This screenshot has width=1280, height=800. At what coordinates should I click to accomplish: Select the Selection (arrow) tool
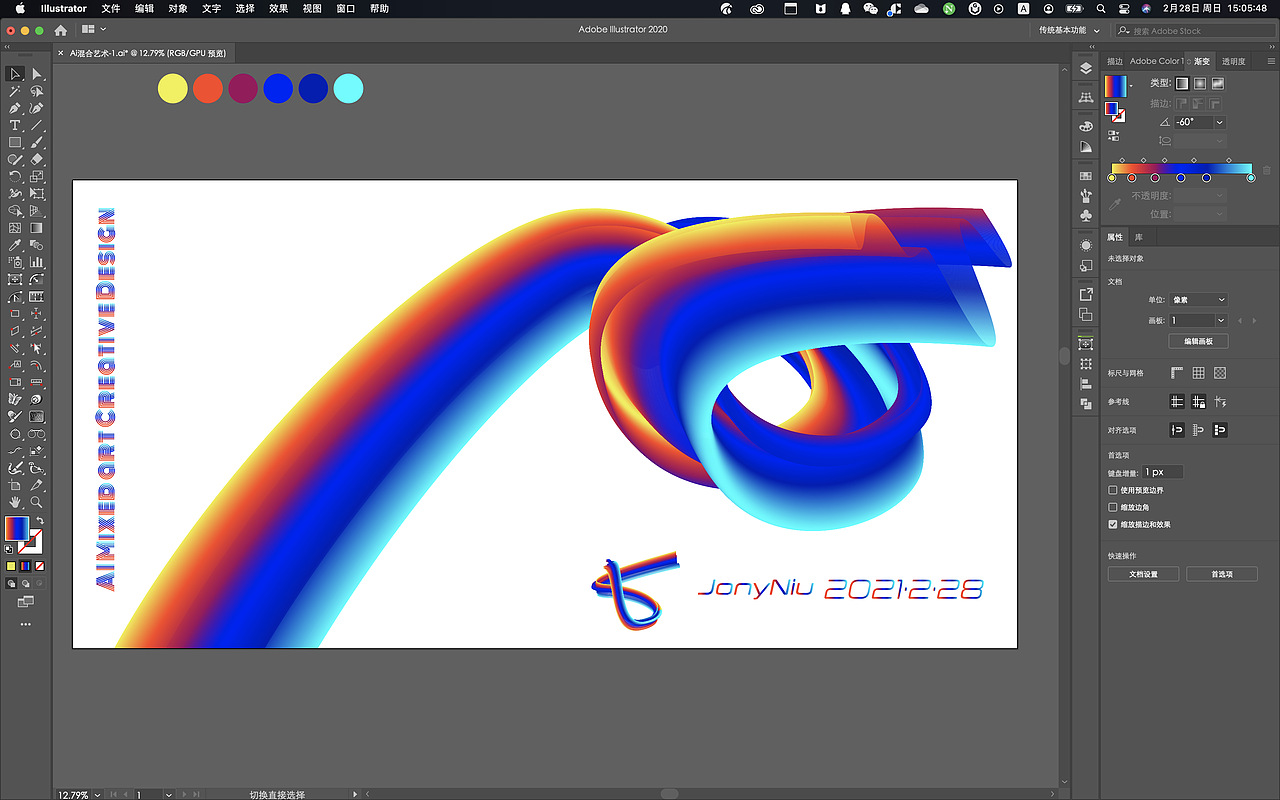pos(15,74)
